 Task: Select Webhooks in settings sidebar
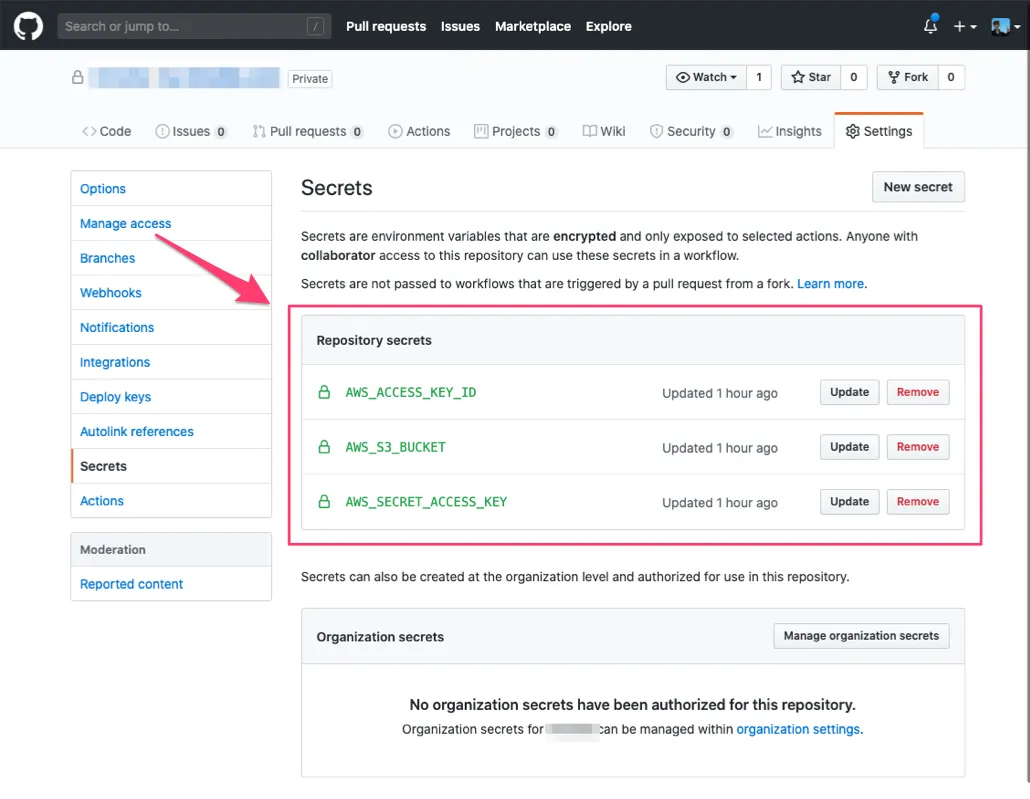pyautogui.click(x=111, y=293)
